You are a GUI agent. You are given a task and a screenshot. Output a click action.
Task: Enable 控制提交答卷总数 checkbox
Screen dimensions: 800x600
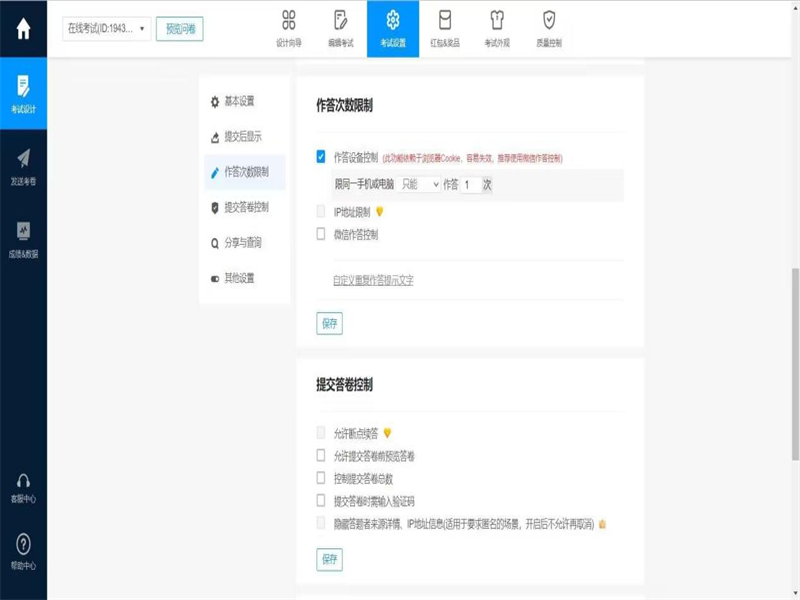[321, 478]
